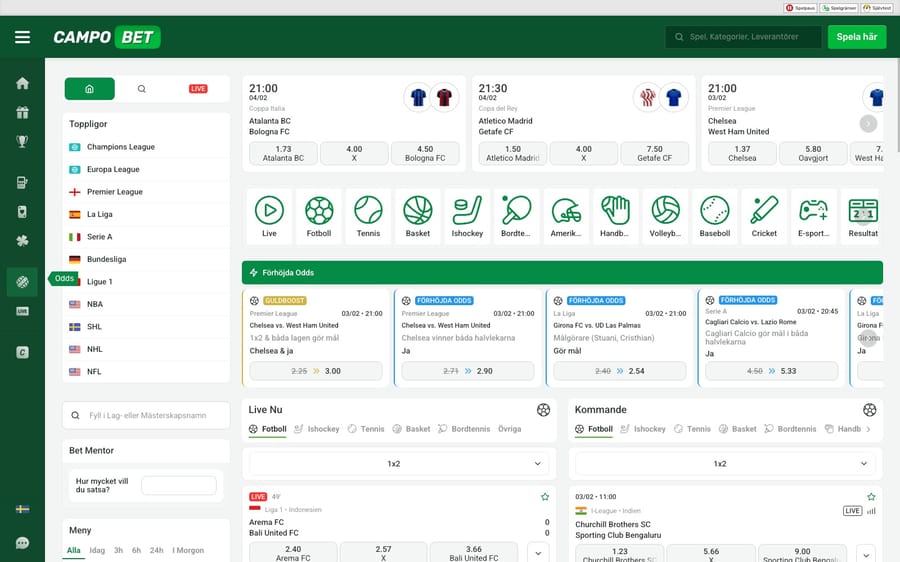
Task: Click the search magnifier tab in sportsbook panel
Action: [142, 89]
